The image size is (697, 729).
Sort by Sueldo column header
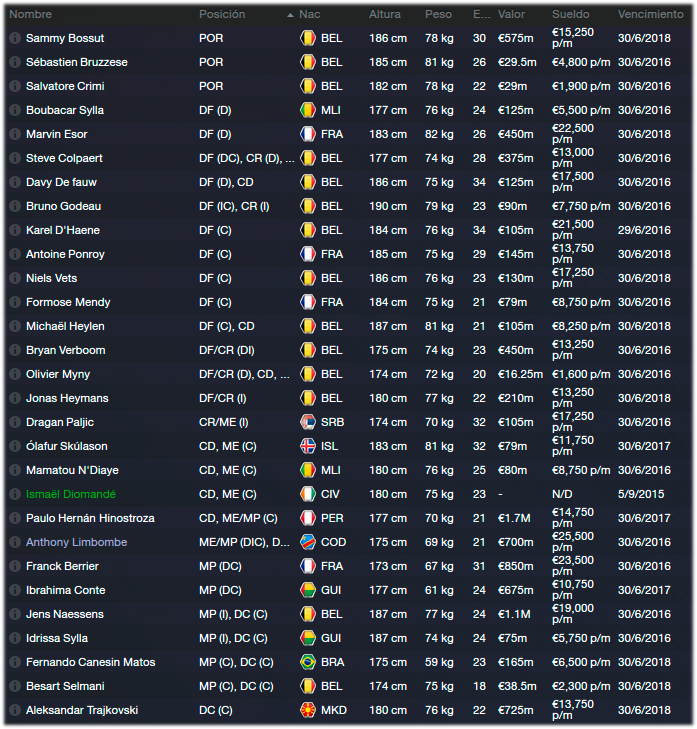[571, 14]
